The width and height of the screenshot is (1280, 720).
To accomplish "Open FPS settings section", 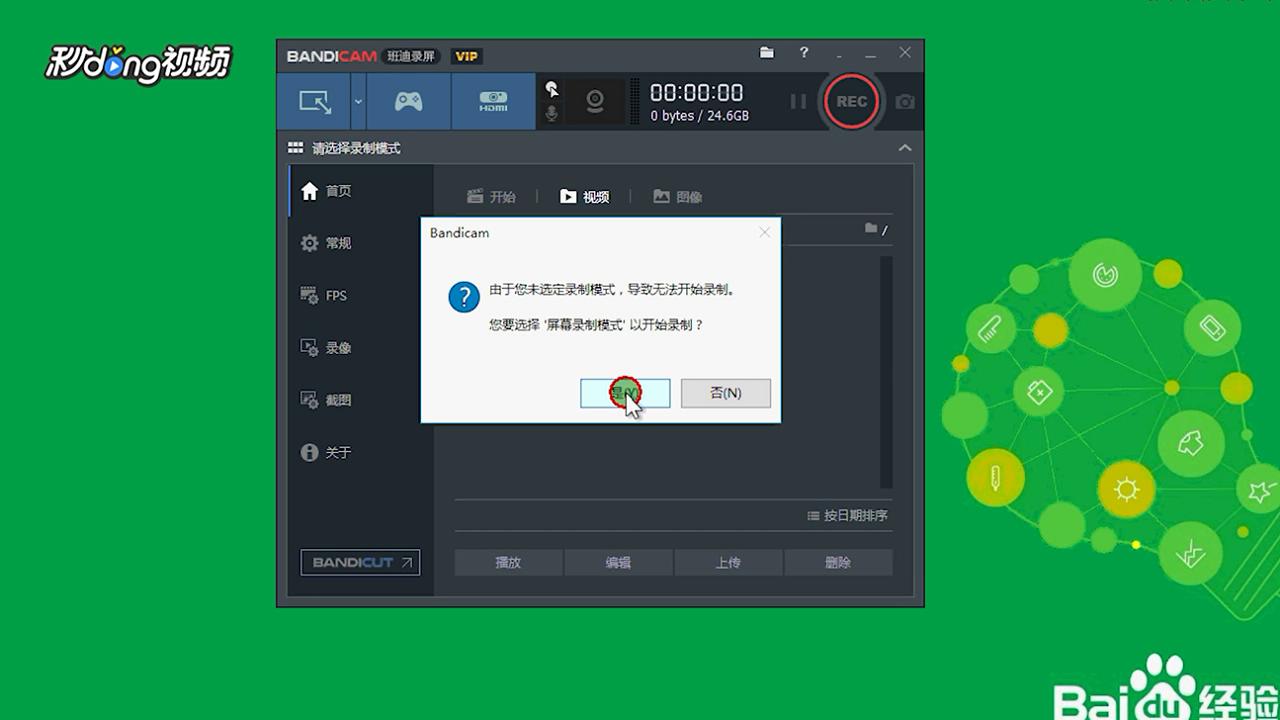I will [361, 296].
